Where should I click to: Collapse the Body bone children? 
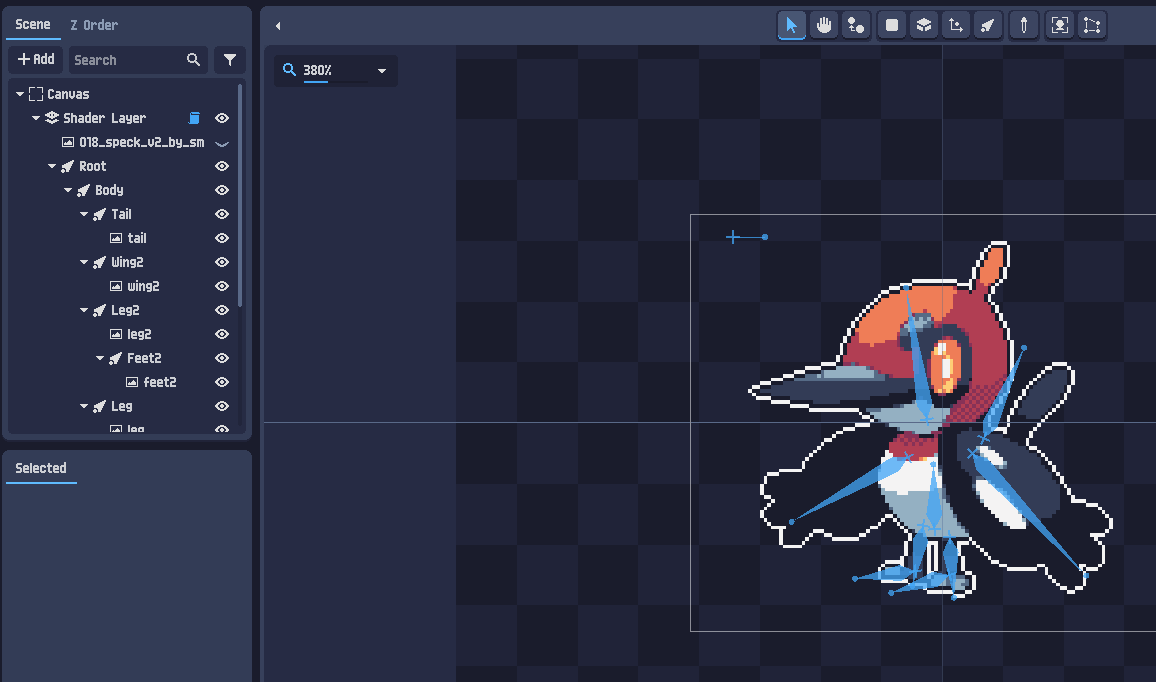click(68, 190)
